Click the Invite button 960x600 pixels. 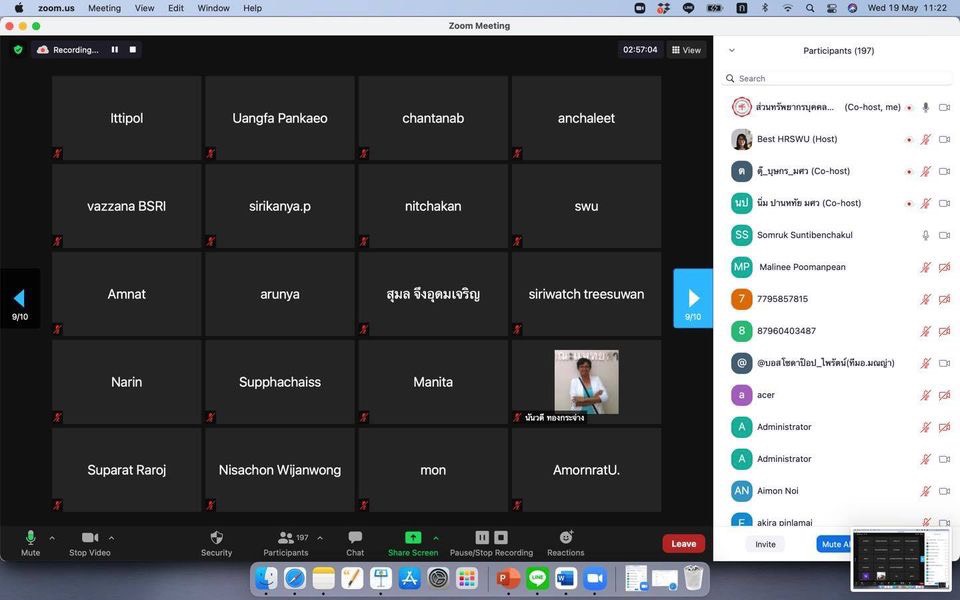point(765,544)
